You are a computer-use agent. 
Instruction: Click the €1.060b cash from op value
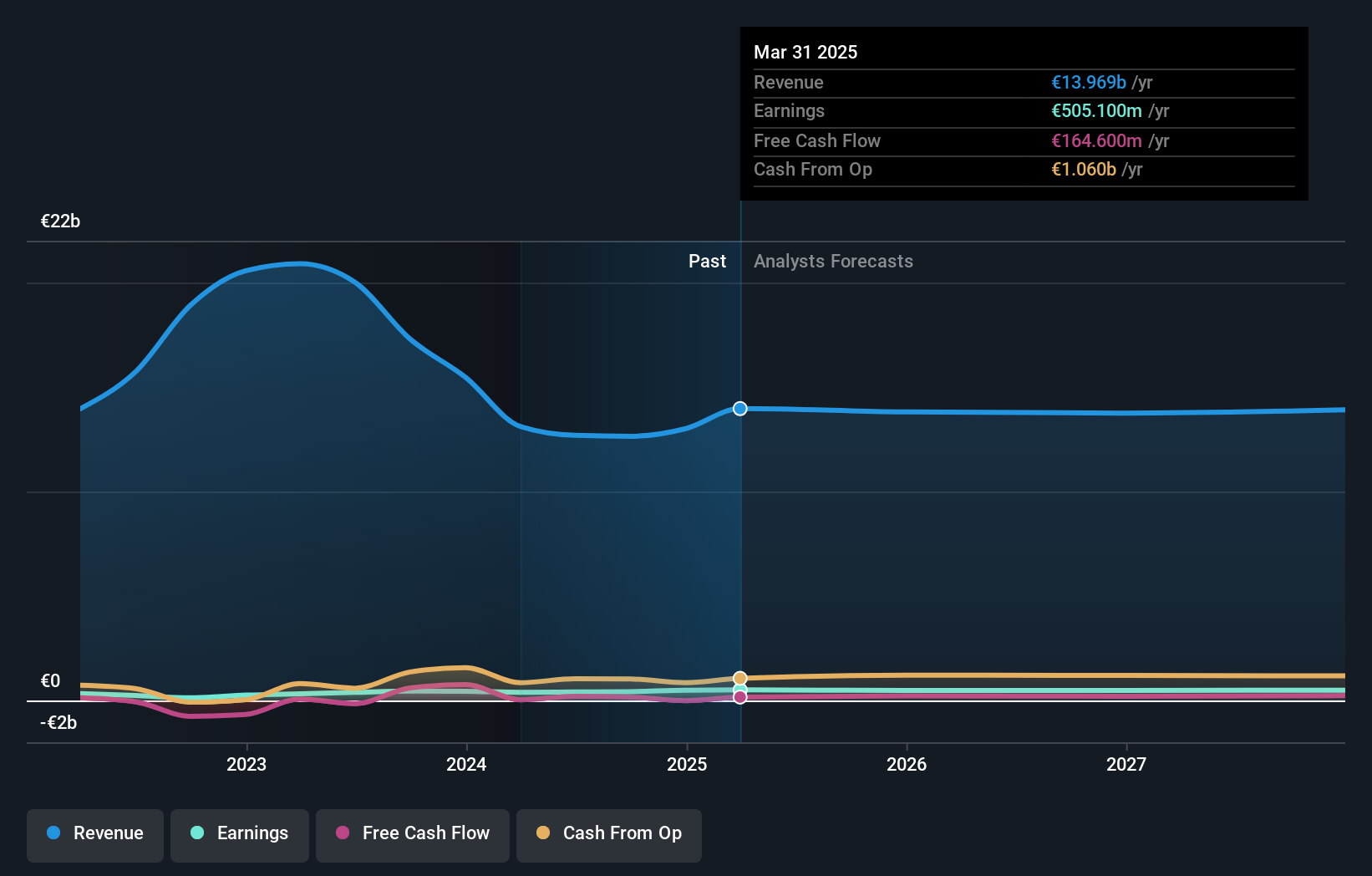[x=1084, y=169]
